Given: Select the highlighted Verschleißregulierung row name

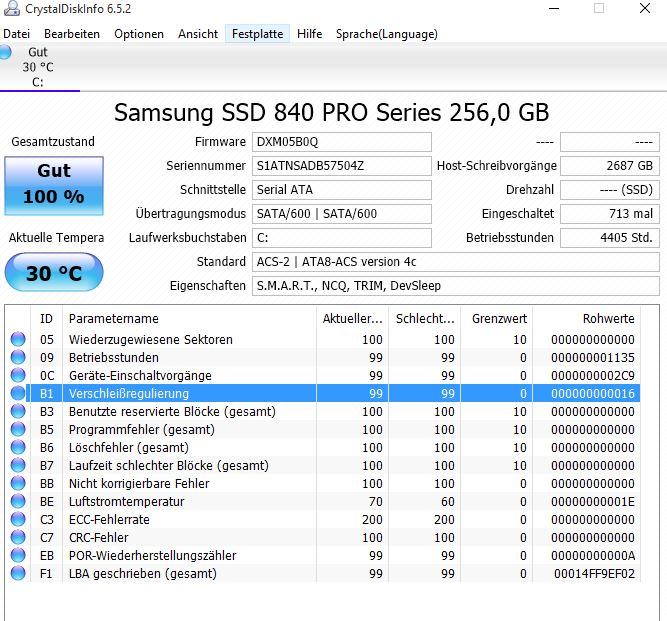Looking at the screenshot, I should (x=128, y=393).
